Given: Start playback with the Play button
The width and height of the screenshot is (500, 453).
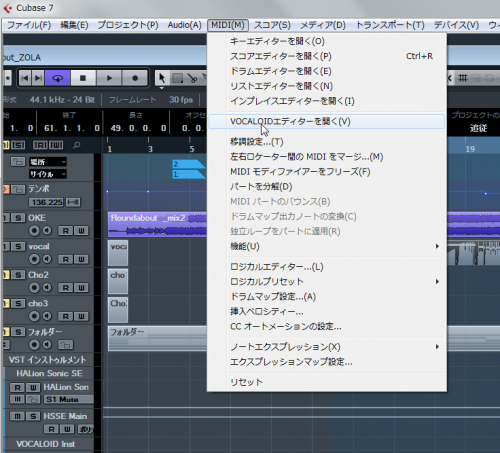Looking at the screenshot, I should click(109, 78).
